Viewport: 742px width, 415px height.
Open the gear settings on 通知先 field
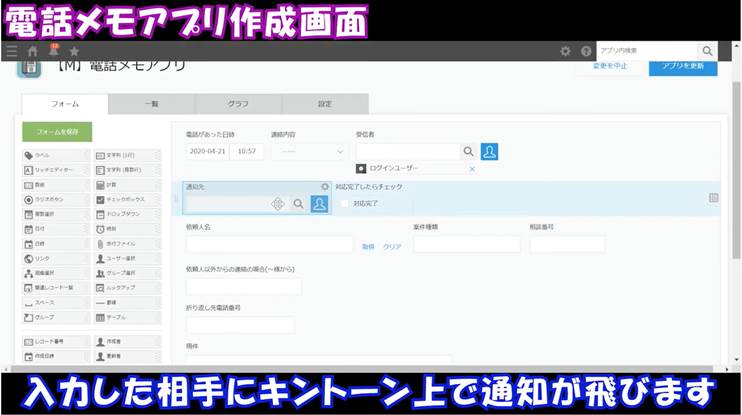click(325, 186)
